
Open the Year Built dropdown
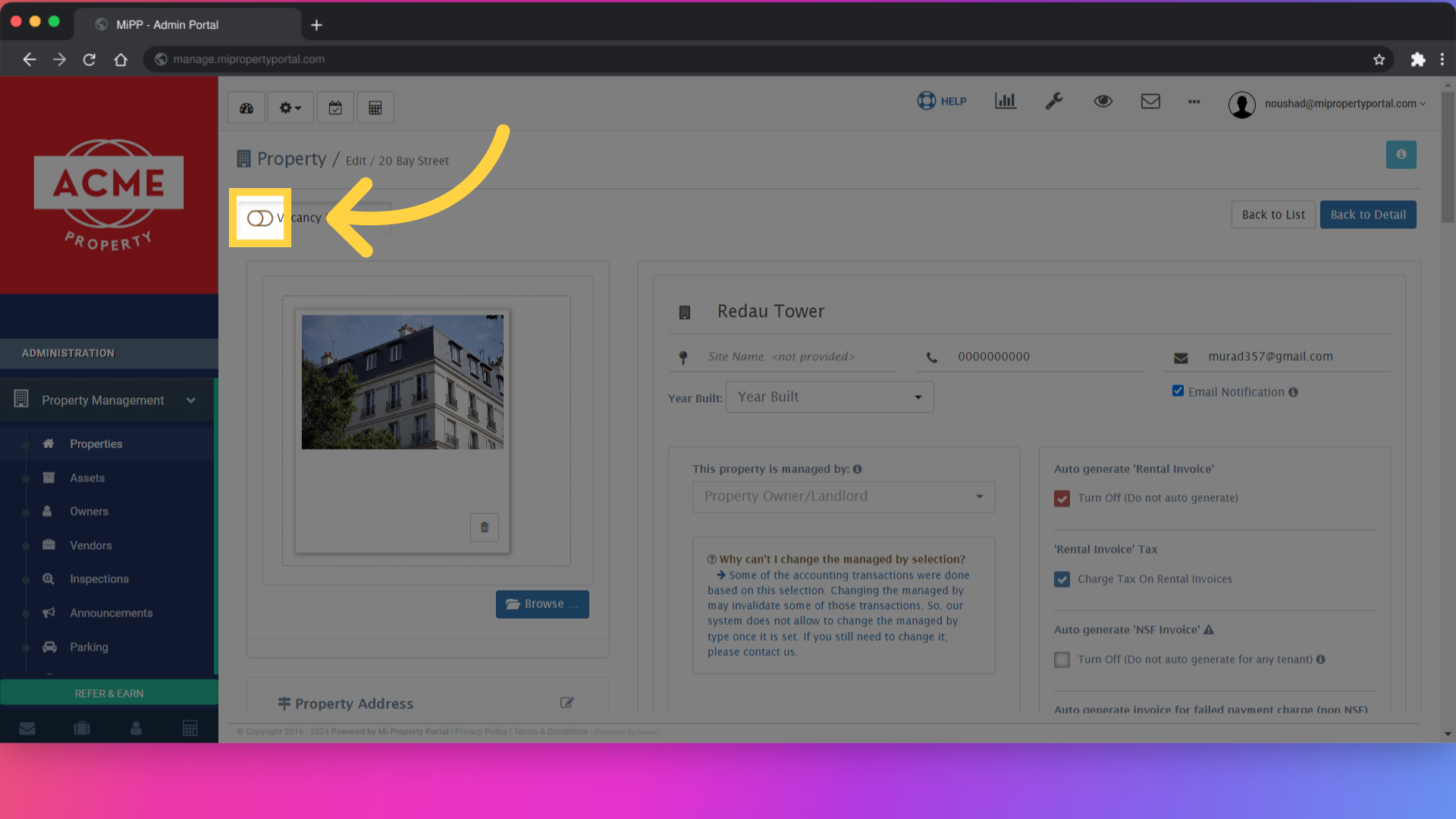(x=830, y=397)
